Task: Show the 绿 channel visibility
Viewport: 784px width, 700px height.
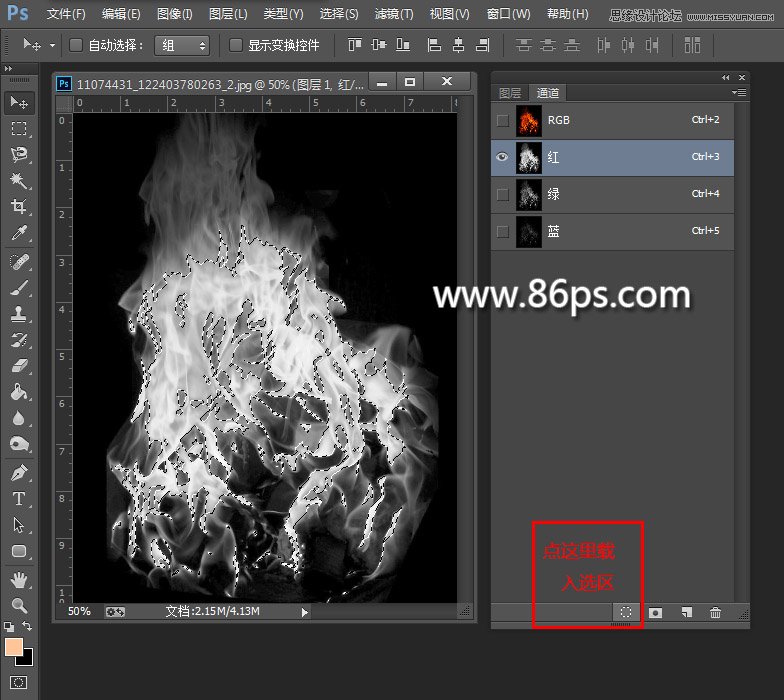Action: pyautogui.click(x=503, y=194)
